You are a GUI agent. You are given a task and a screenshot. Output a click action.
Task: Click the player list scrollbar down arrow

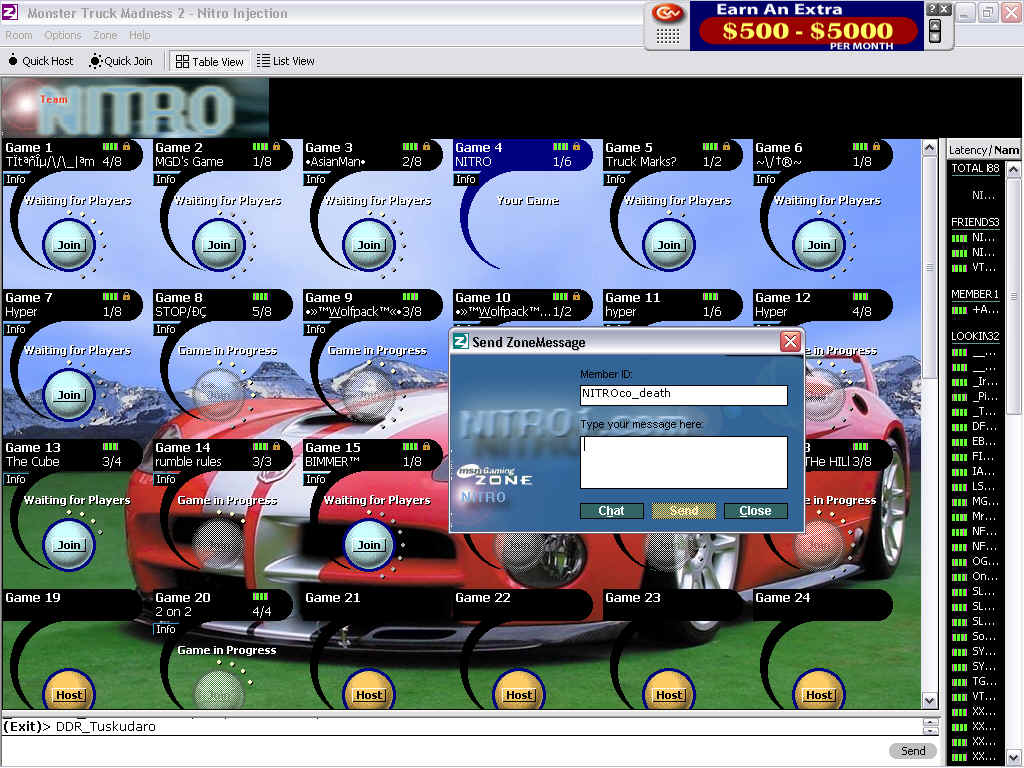click(1014, 758)
